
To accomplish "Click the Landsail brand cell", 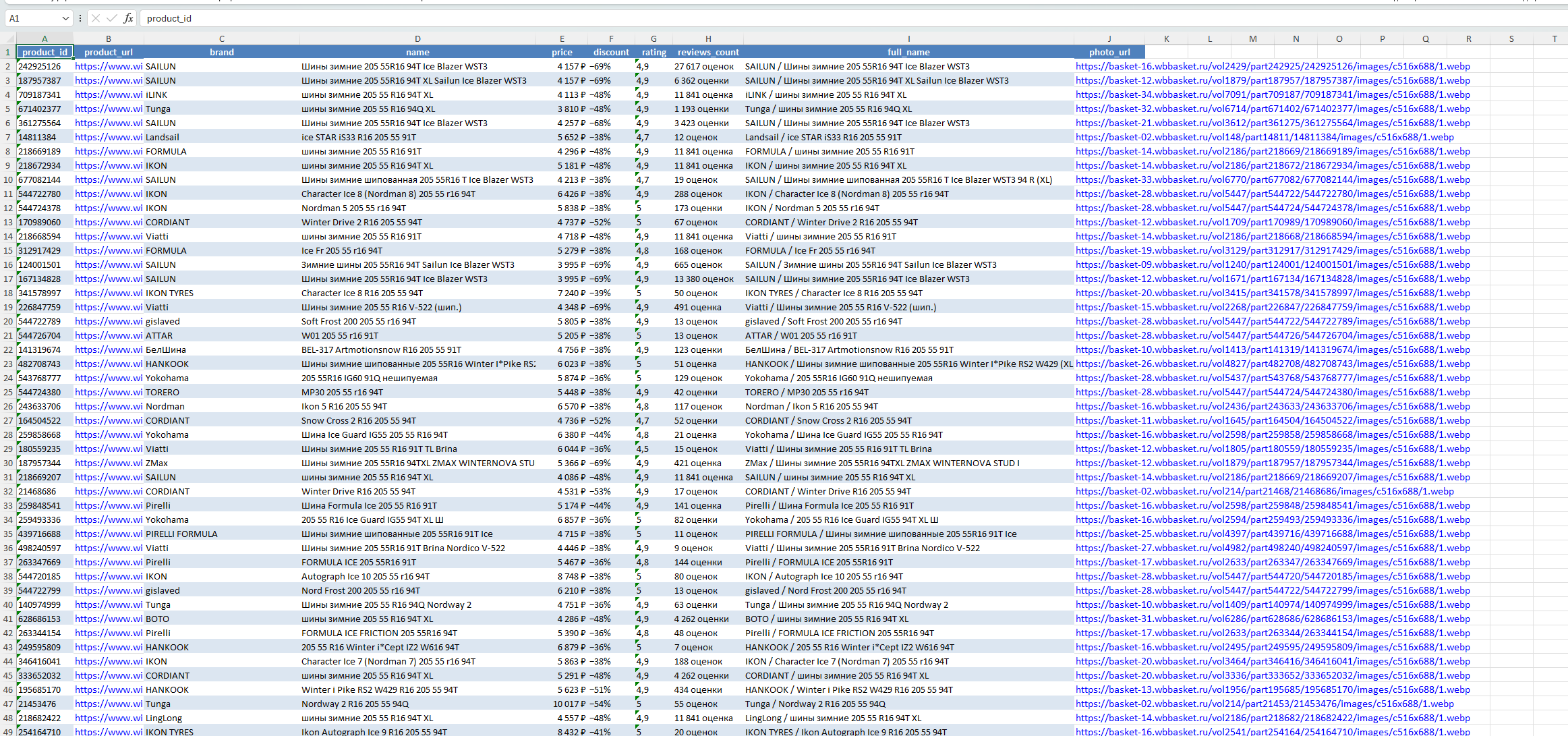I will click(163, 138).
